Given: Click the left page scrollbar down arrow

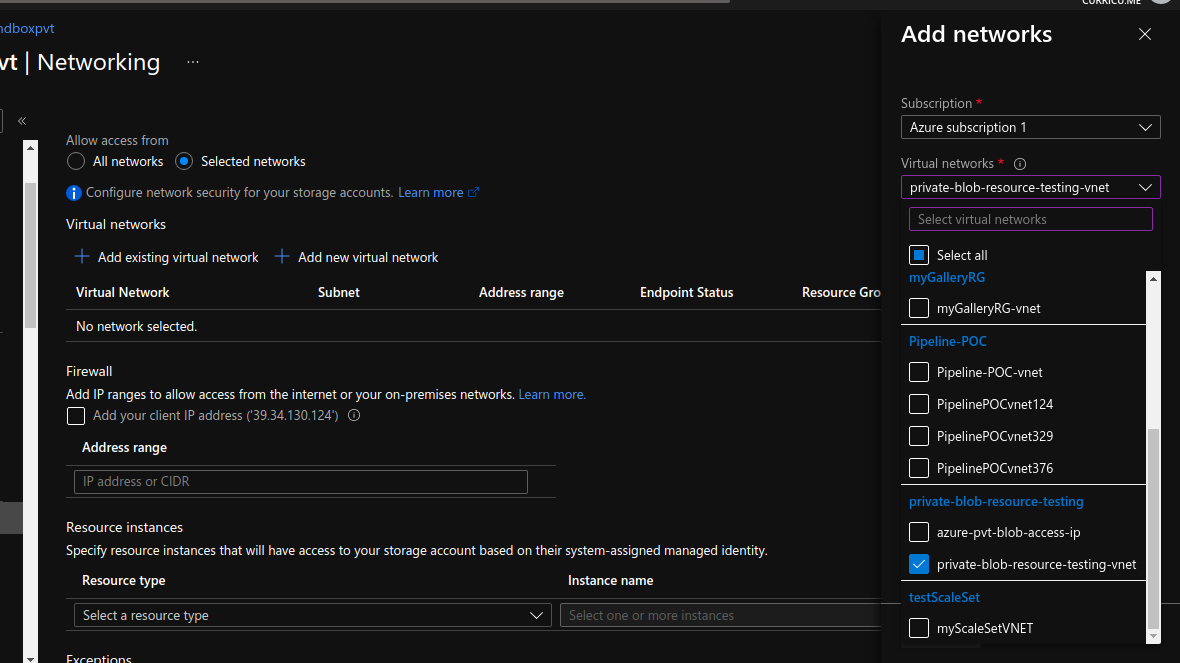Looking at the screenshot, I should coord(30,658).
